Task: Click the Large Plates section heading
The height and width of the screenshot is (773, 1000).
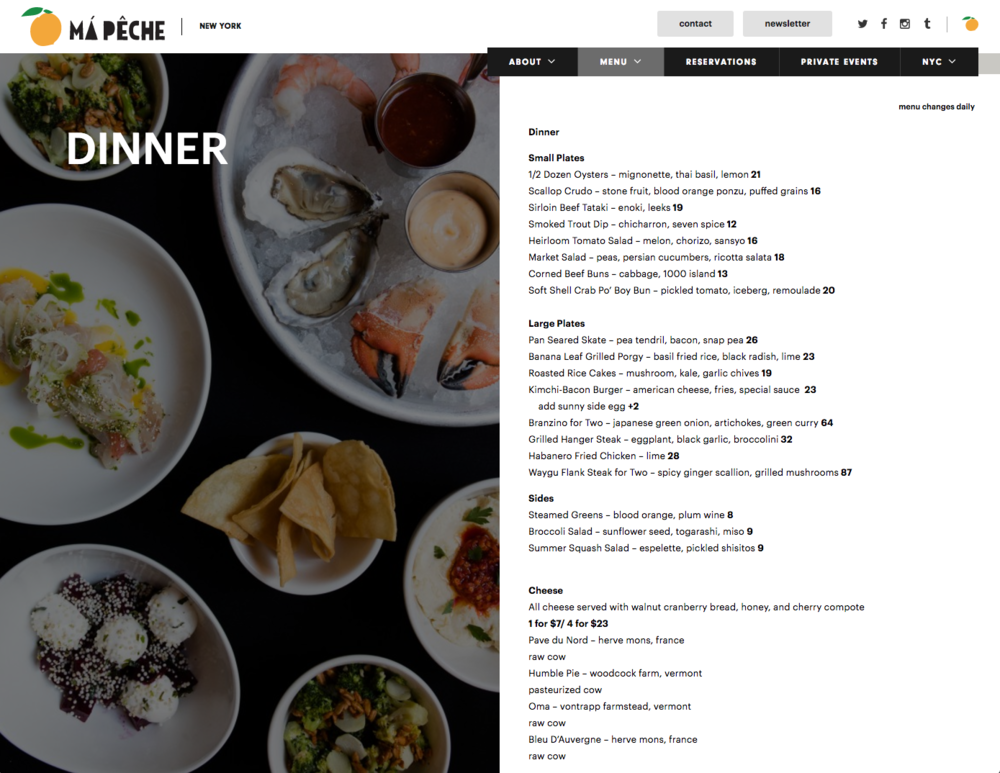Action: (556, 323)
